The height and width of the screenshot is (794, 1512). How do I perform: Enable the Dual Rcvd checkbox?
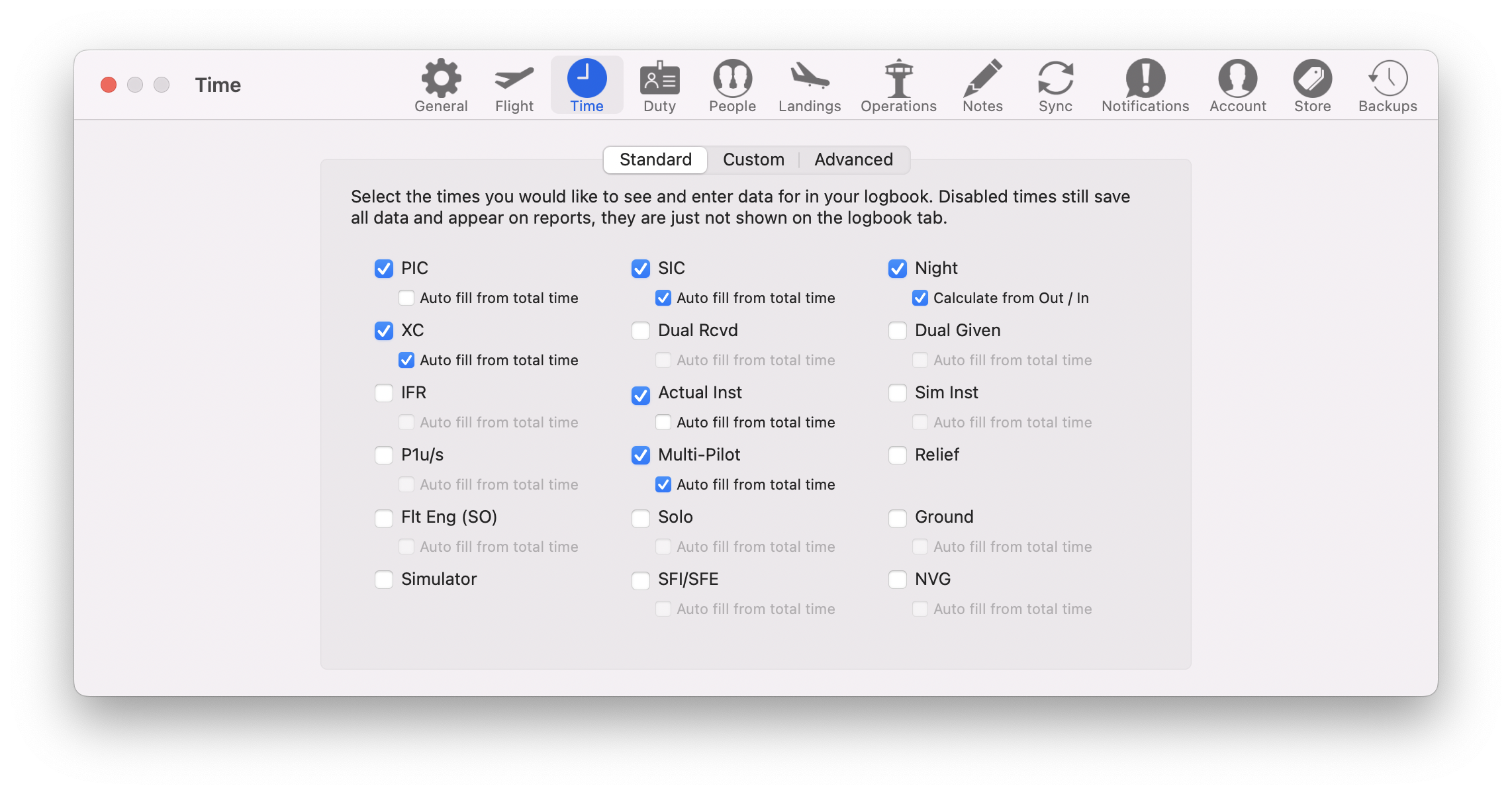pyautogui.click(x=641, y=330)
